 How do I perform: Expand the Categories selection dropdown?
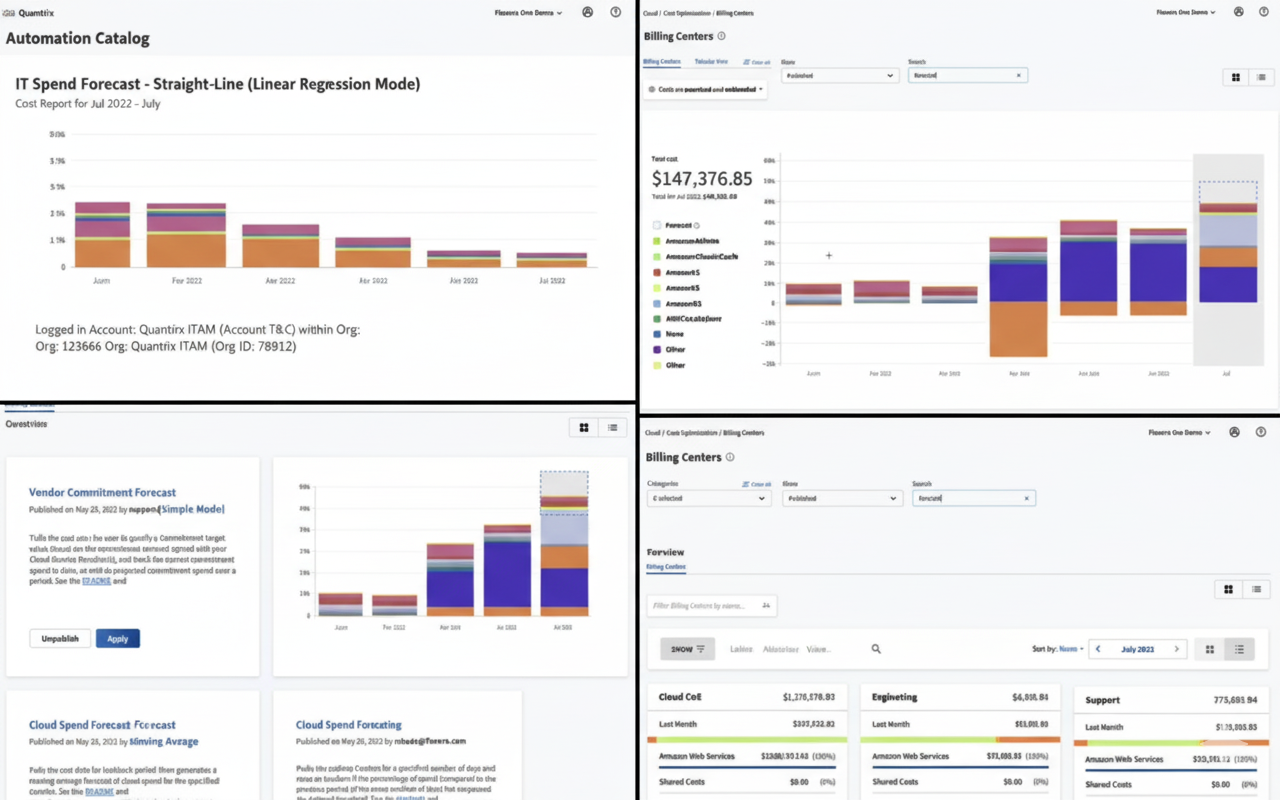coord(708,497)
